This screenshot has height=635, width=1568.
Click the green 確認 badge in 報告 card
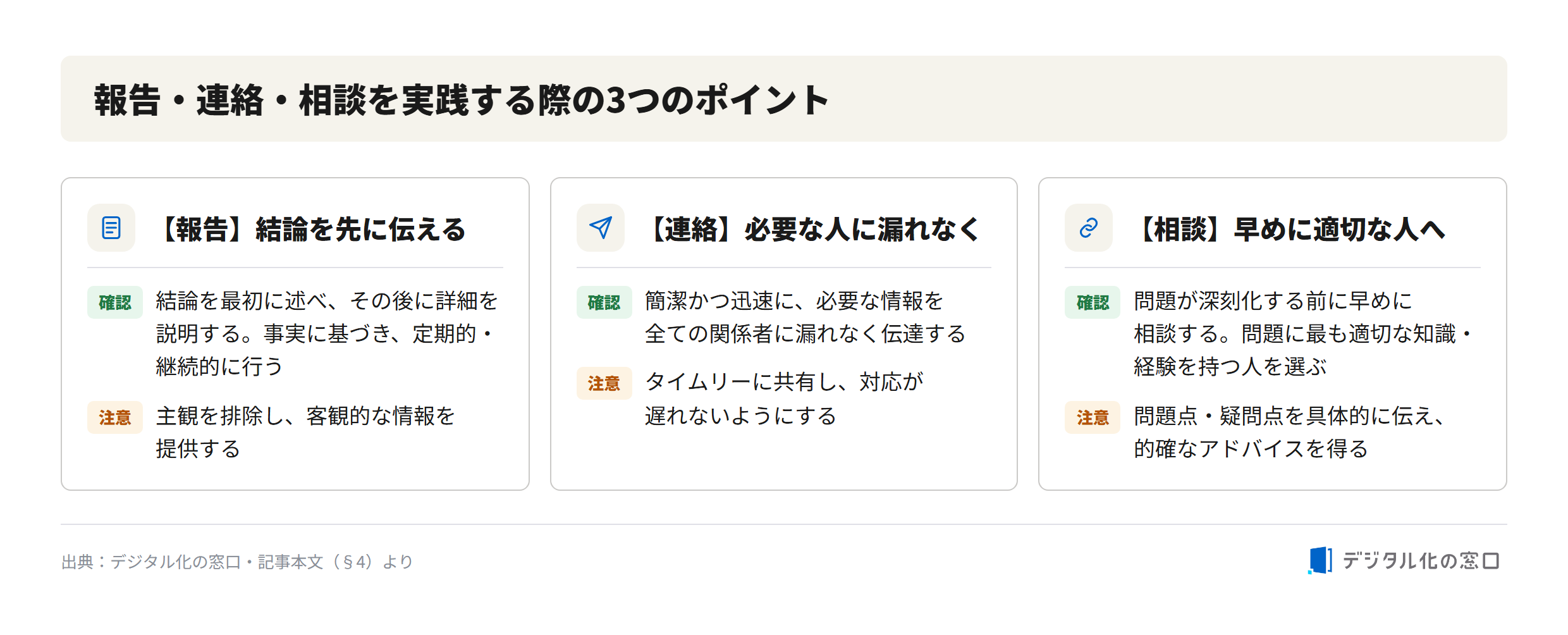(x=115, y=302)
